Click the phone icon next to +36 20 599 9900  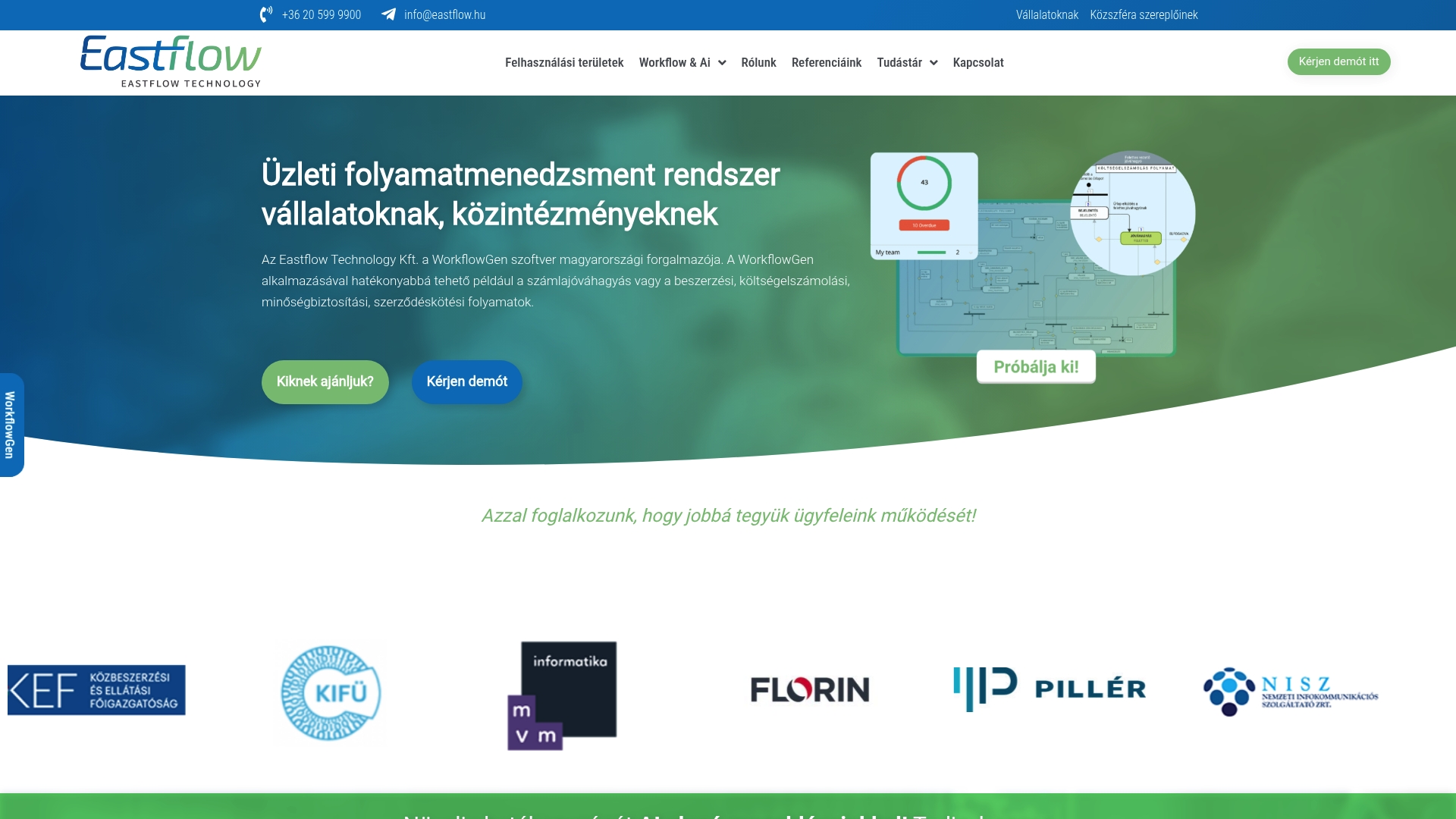click(266, 14)
